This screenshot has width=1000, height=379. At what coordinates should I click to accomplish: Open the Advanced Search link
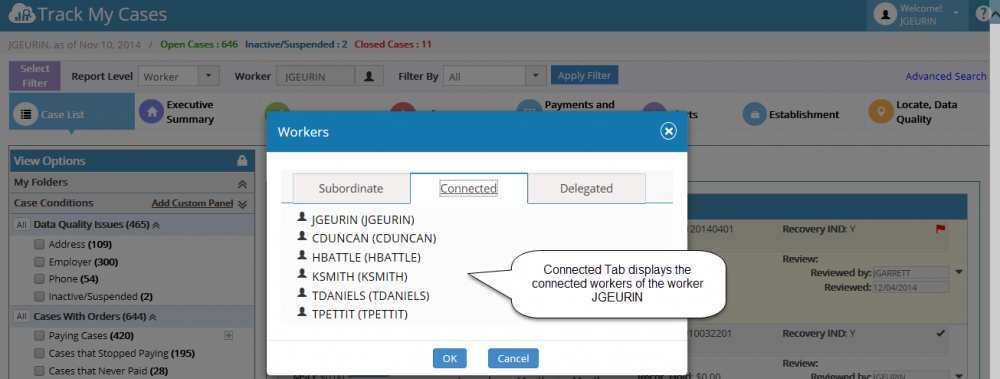click(946, 76)
